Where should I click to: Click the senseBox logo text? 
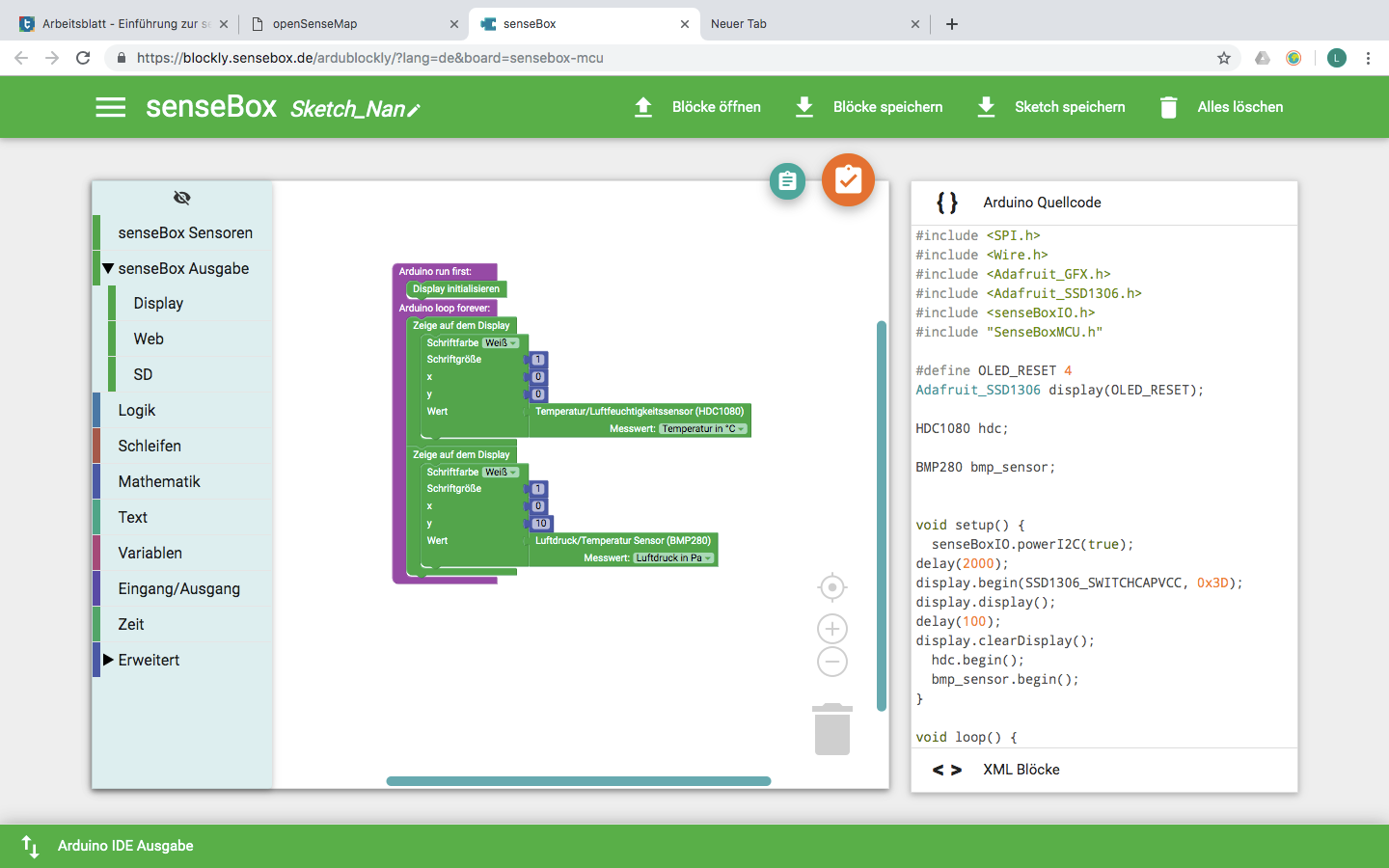click(211, 106)
